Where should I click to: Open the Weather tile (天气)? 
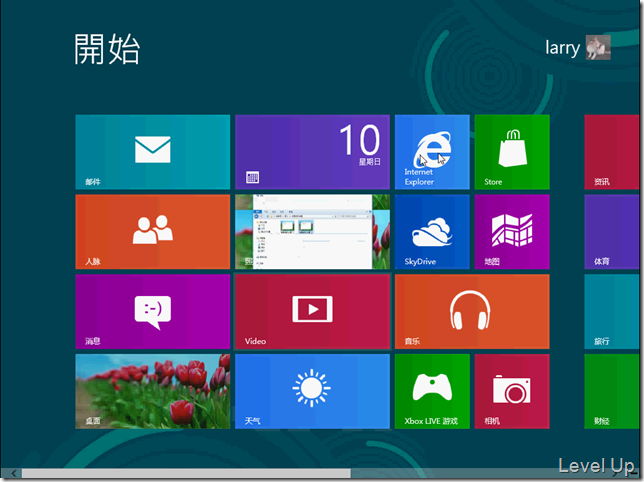[312, 391]
